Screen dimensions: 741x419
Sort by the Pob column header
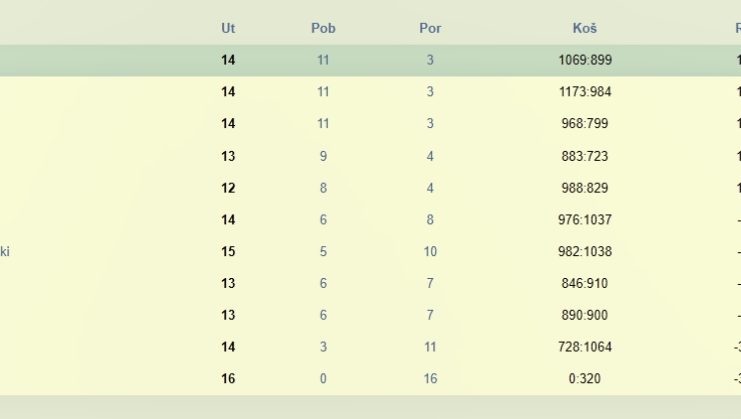[323, 28]
